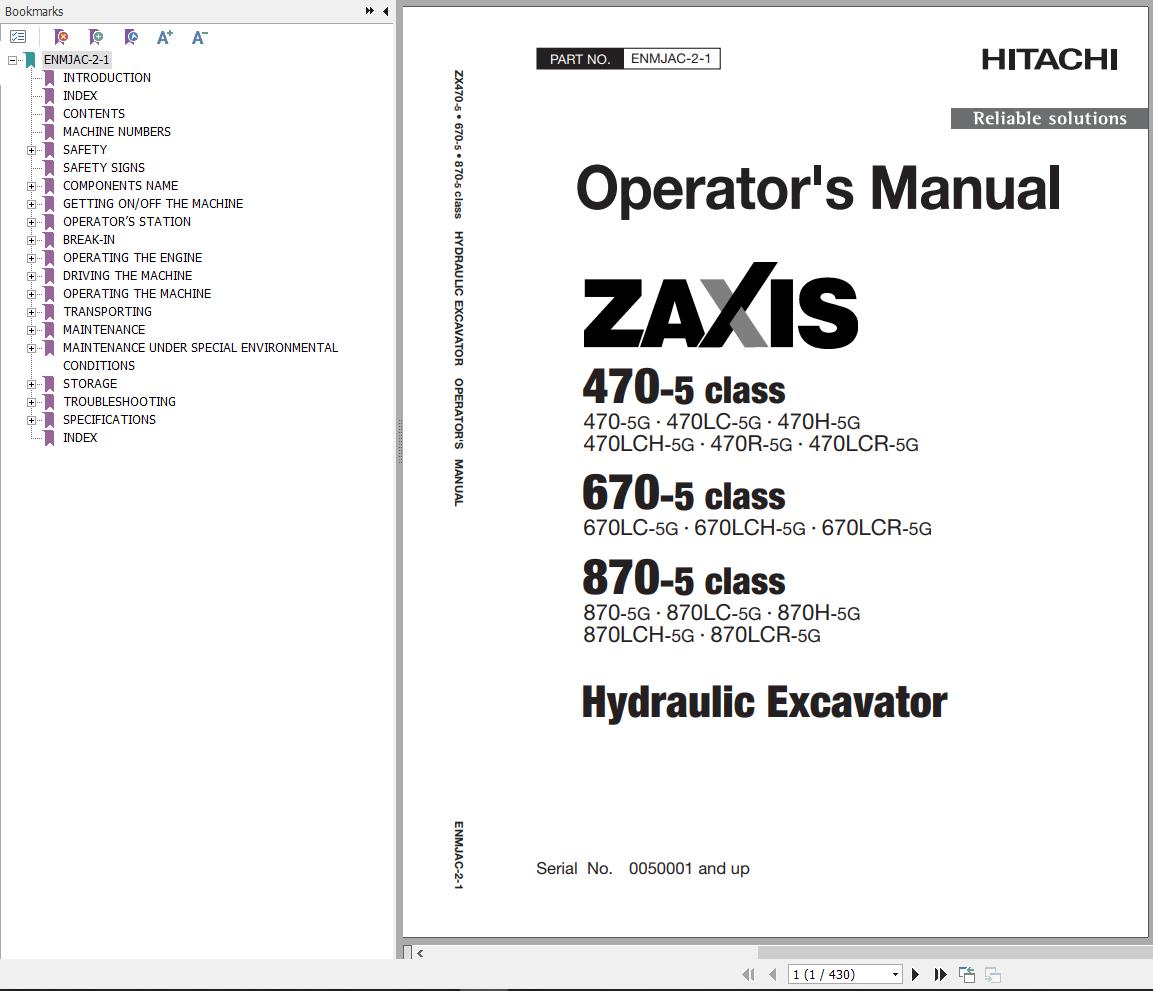Expand the MAINTENANCE bookmark
Image resolution: width=1153 pixels, height=991 pixels.
pyautogui.click(x=32, y=330)
